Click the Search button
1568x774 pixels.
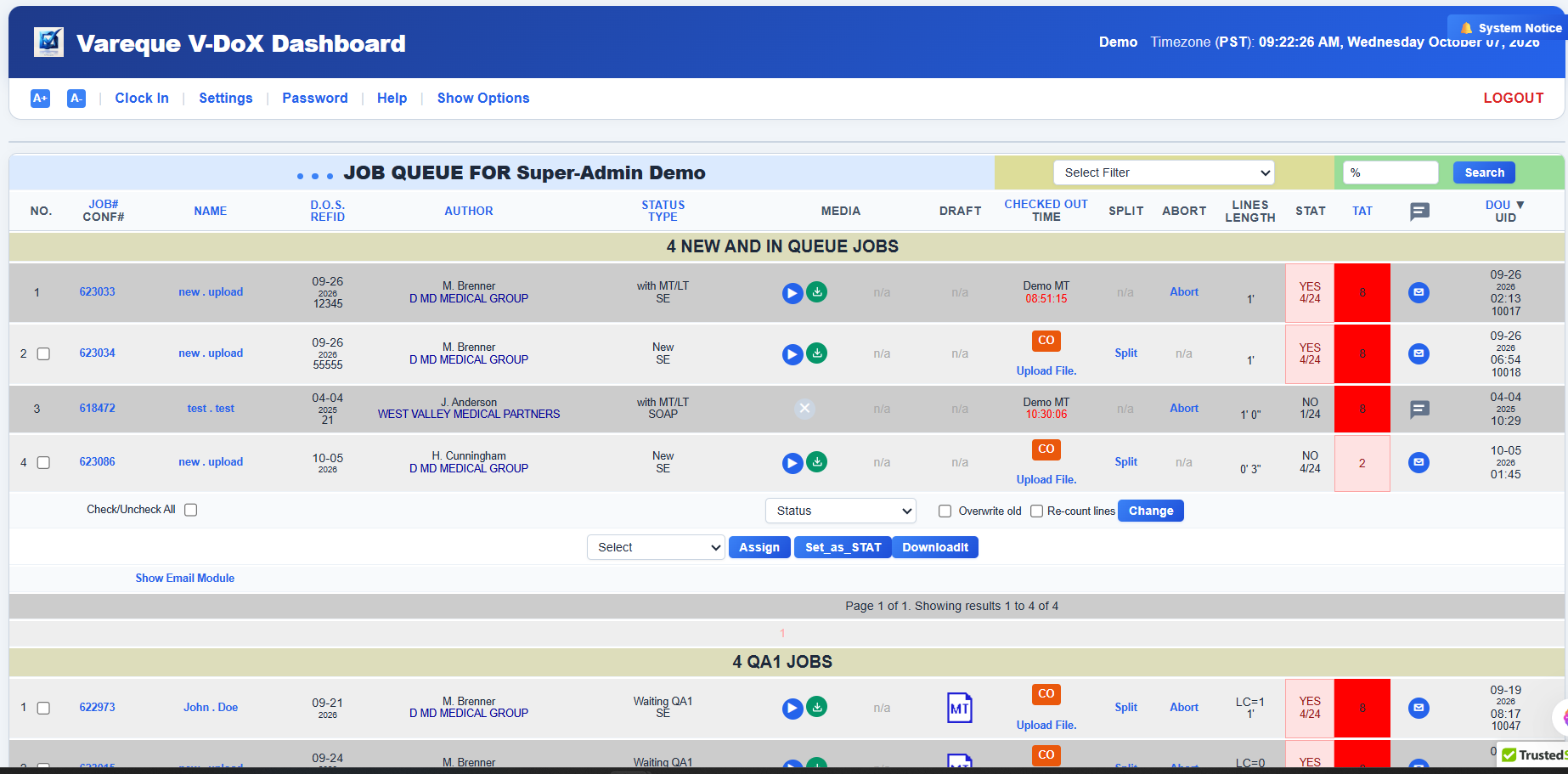pyautogui.click(x=1484, y=172)
